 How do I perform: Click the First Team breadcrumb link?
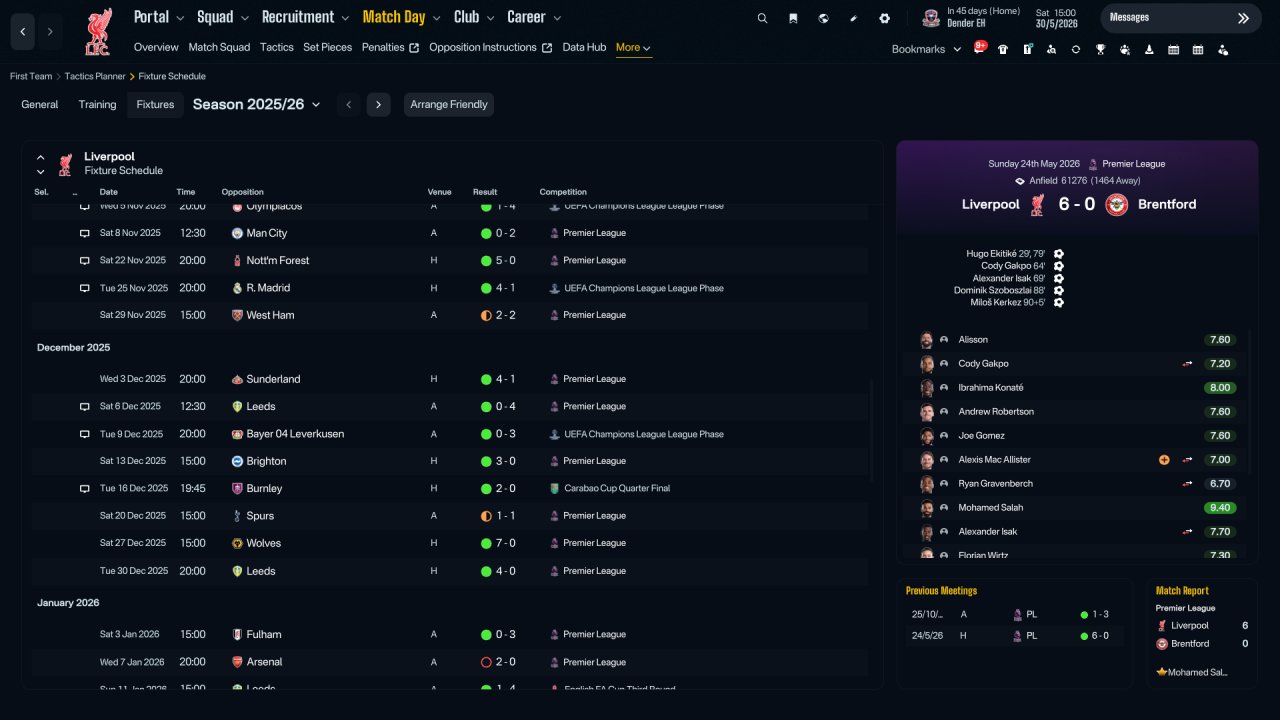point(31,77)
